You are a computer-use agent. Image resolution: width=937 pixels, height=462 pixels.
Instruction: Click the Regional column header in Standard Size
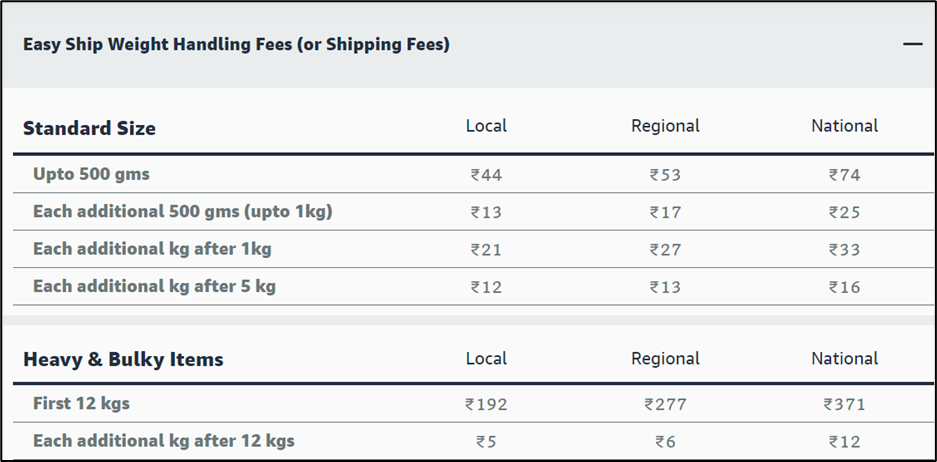(x=665, y=126)
